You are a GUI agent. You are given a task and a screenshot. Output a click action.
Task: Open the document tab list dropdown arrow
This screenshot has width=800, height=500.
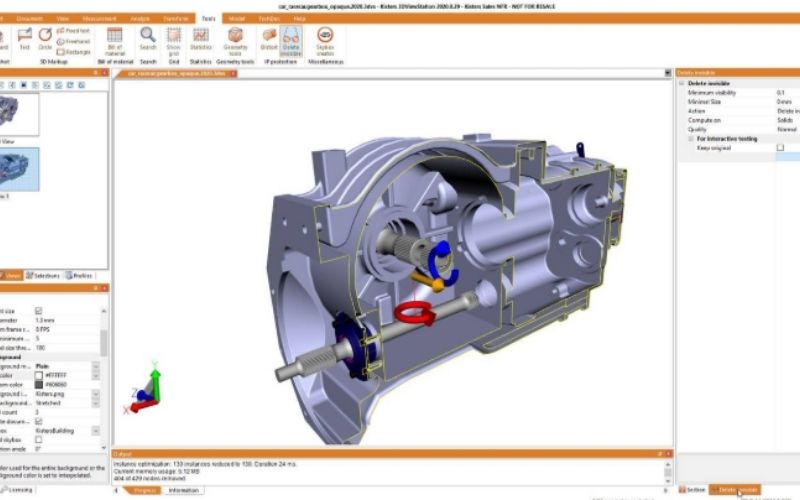(x=668, y=73)
